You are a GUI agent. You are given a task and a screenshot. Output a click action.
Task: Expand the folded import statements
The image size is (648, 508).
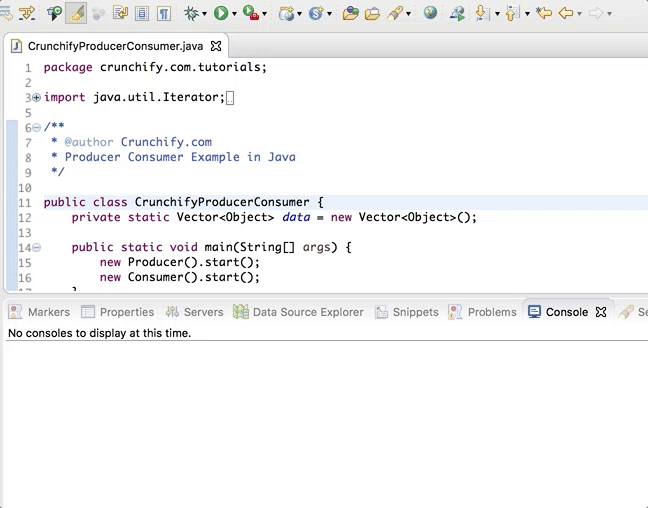coord(37,97)
